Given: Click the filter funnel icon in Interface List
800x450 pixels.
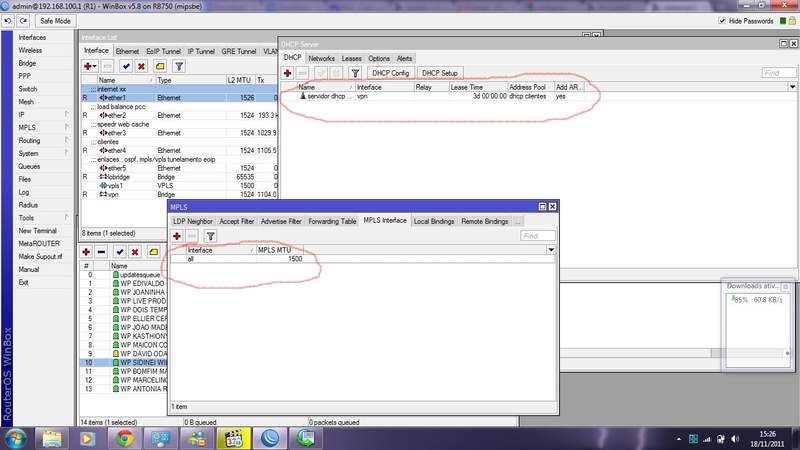Looking at the screenshot, I should click(179, 66).
